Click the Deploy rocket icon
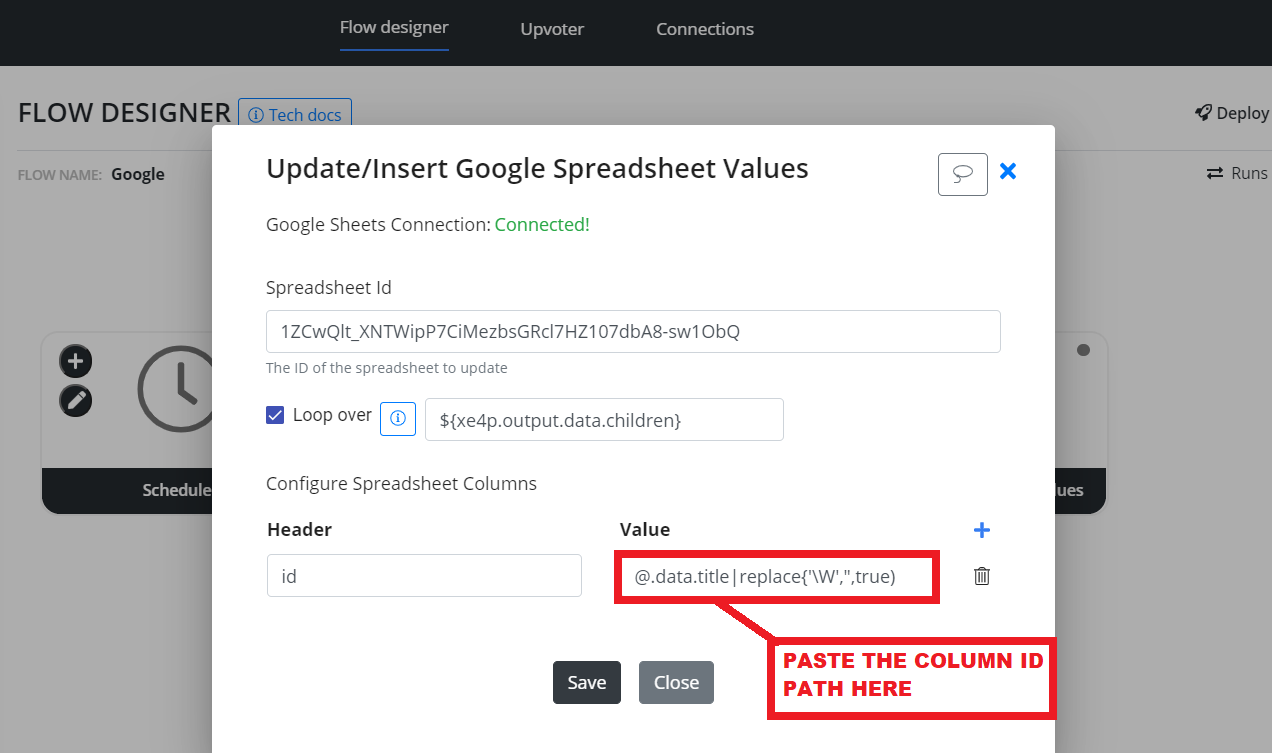The width and height of the screenshot is (1272, 753). coord(1204,113)
